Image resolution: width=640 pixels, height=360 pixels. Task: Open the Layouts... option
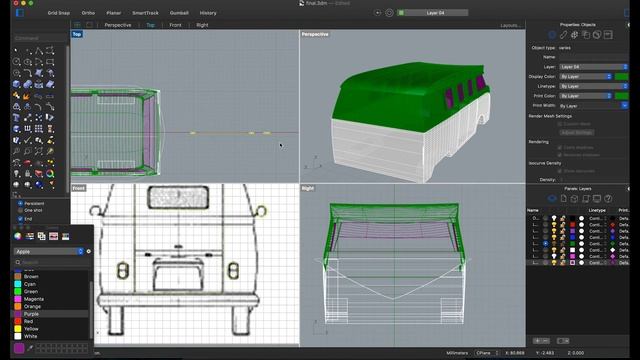point(510,25)
